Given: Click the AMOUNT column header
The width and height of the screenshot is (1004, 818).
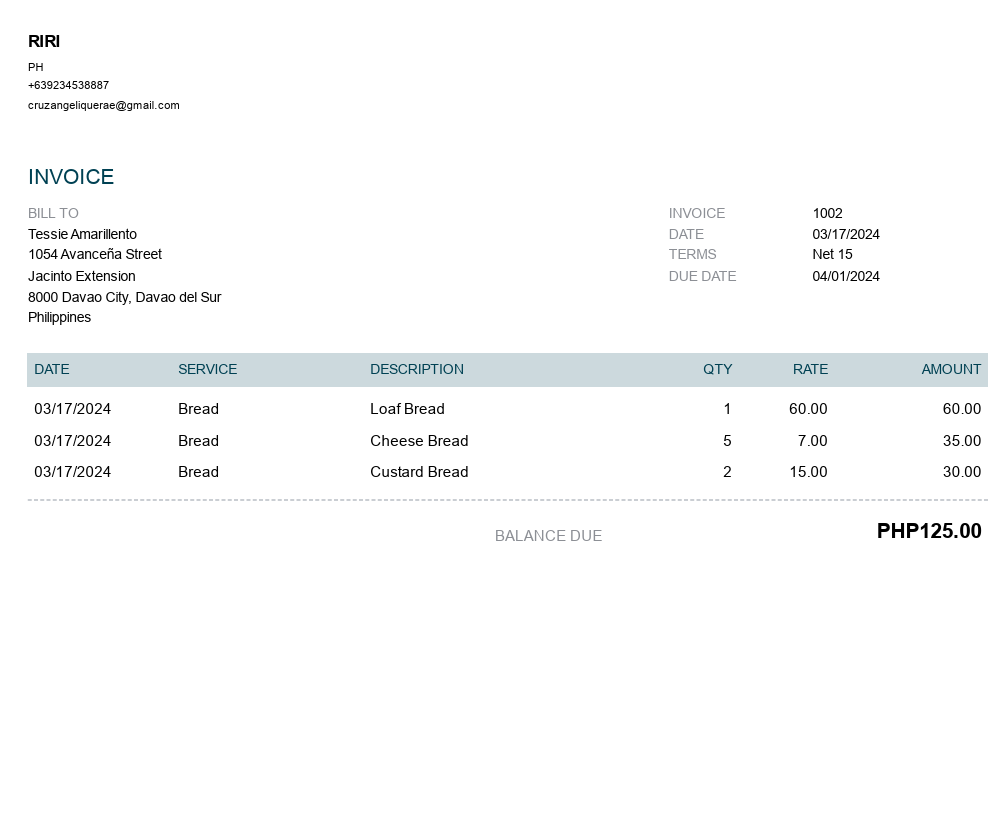Looking at the screenshot, I should 951,369.
